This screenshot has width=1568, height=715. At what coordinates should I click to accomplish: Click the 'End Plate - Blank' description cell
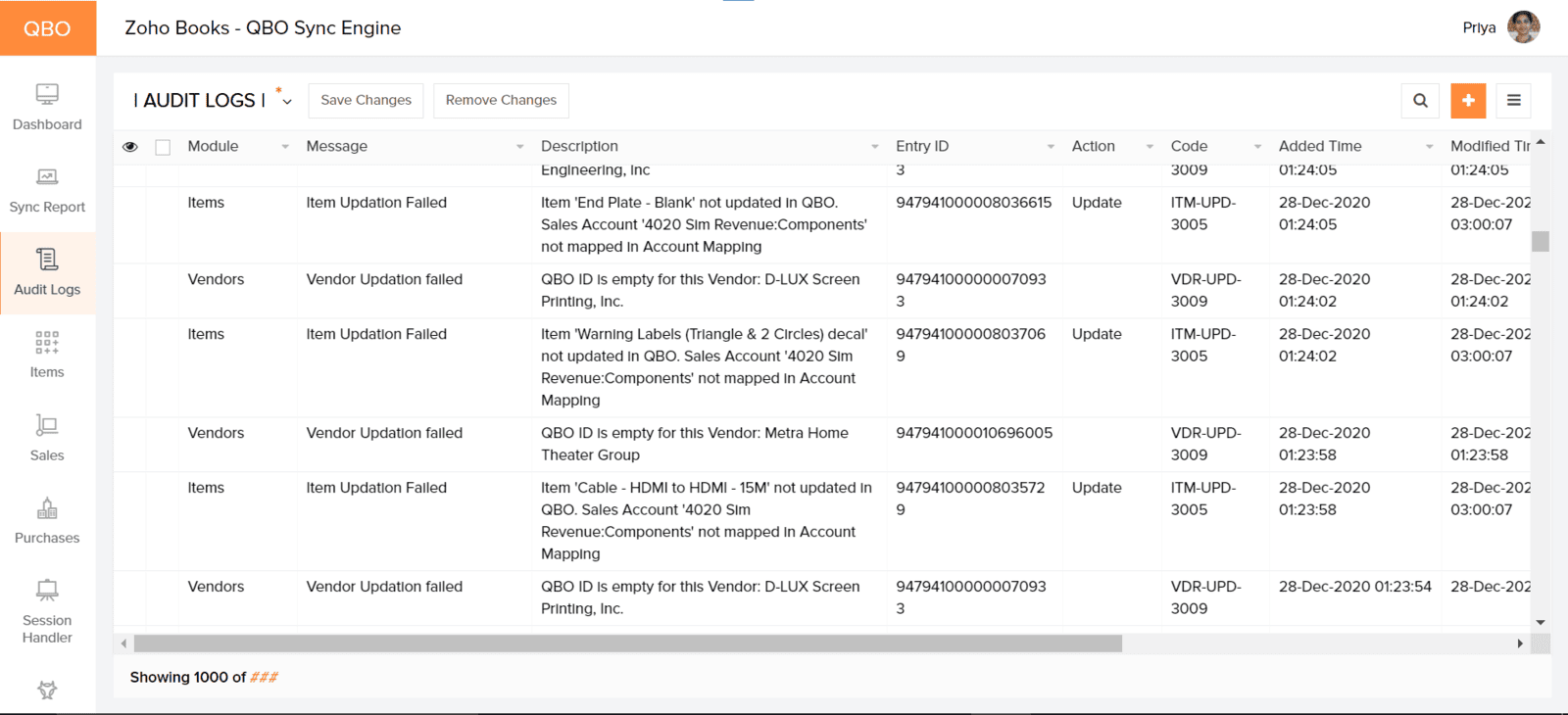tap(704, 224)
